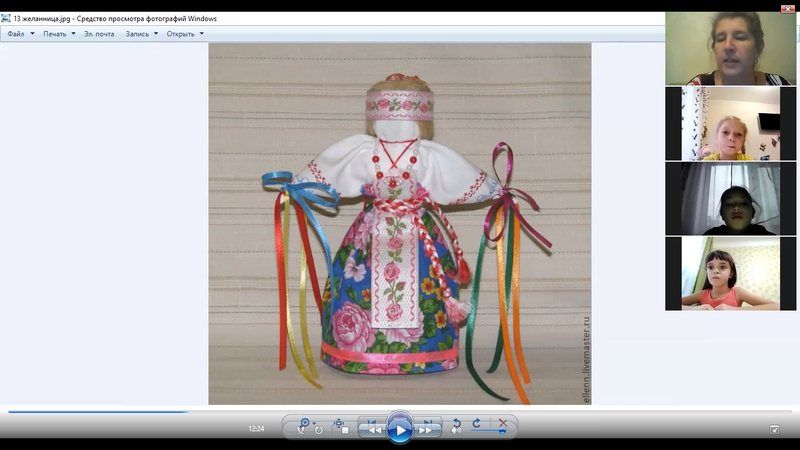Select the teacher's webcam thumbnail
The image size is (800, 450).
730,48
